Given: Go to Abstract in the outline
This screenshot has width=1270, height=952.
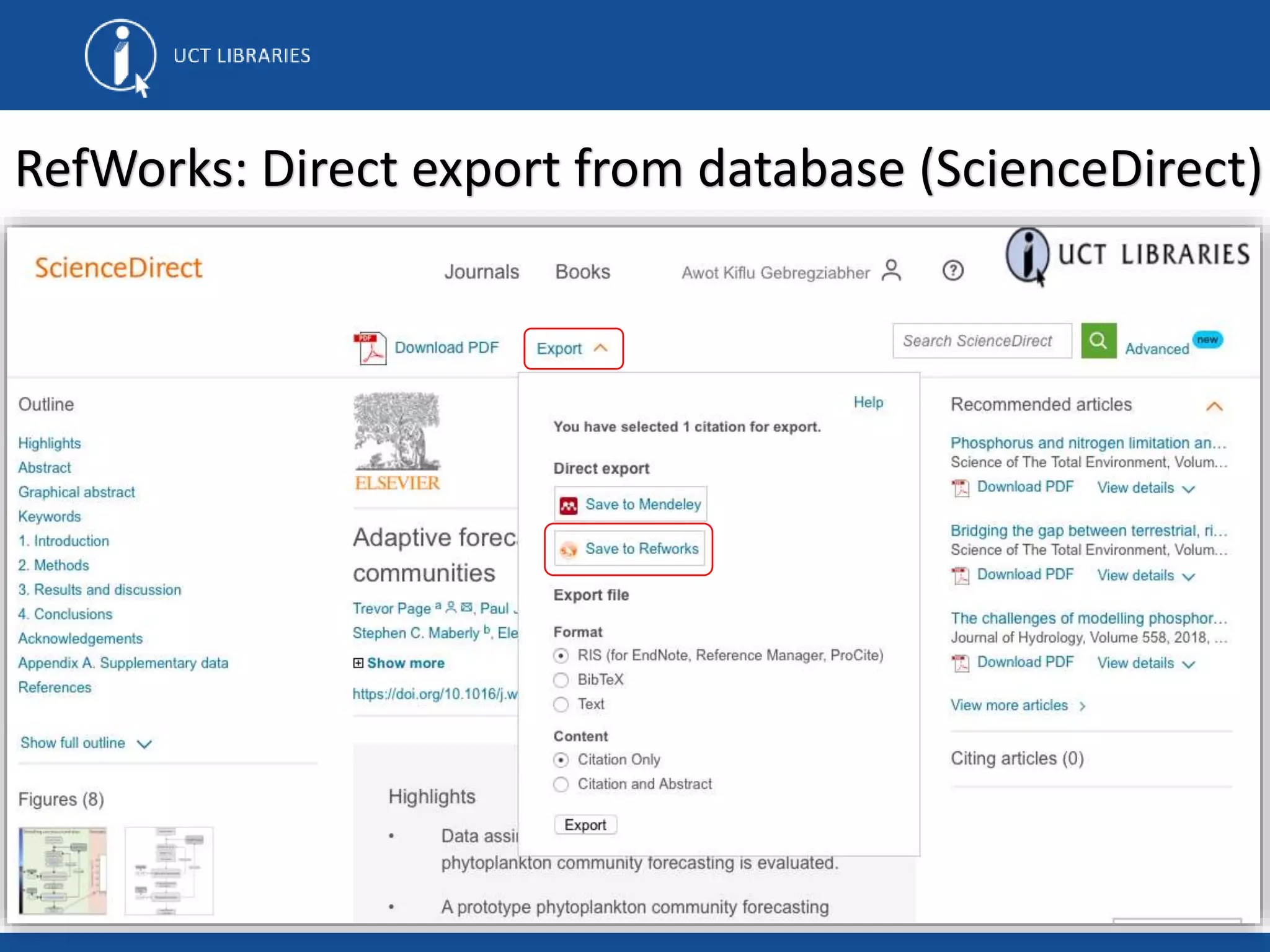Looking at the screenshot, I should click(x=45, y=467).
